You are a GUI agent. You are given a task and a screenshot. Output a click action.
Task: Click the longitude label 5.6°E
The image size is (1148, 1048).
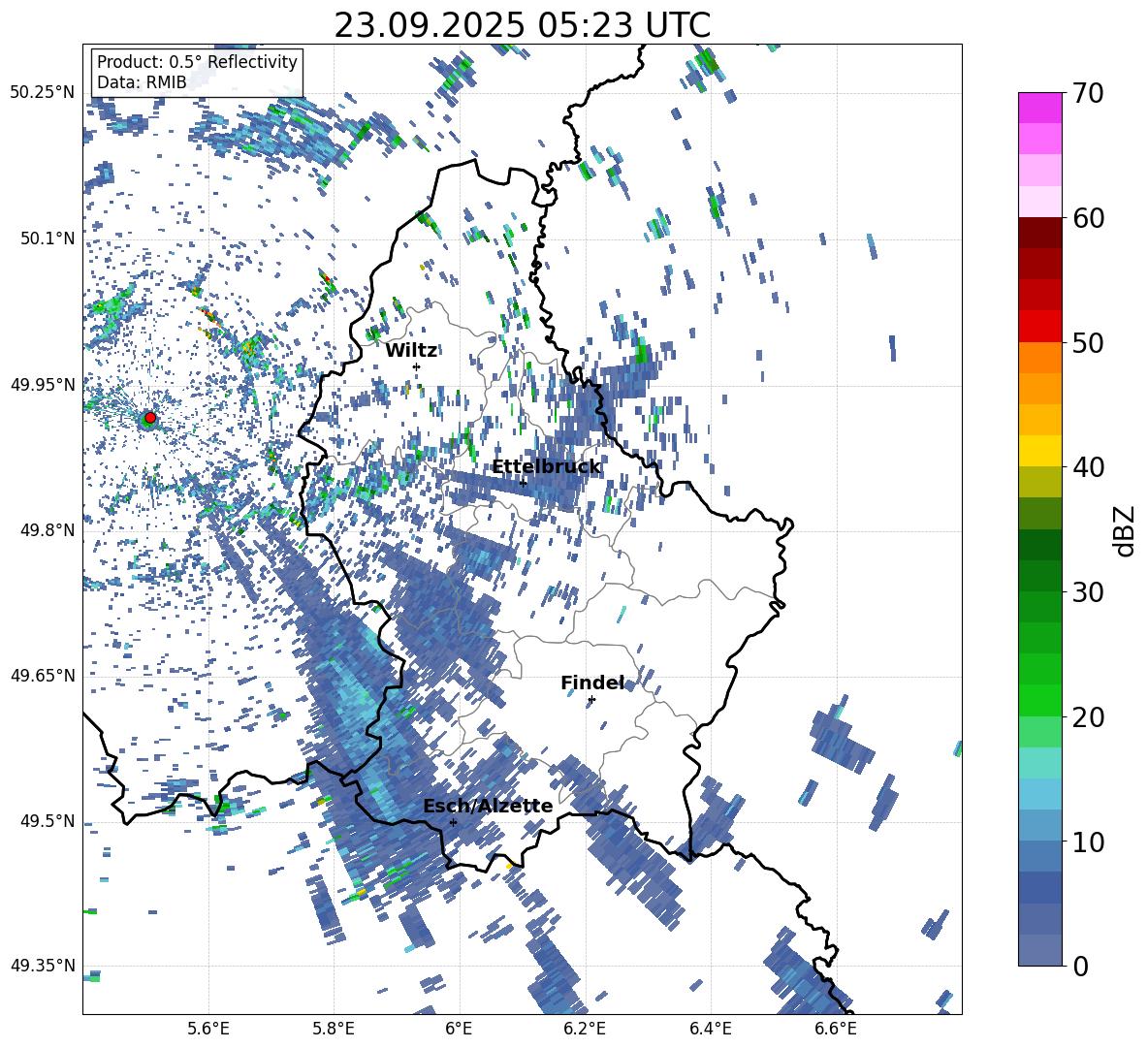[208, 1029]
